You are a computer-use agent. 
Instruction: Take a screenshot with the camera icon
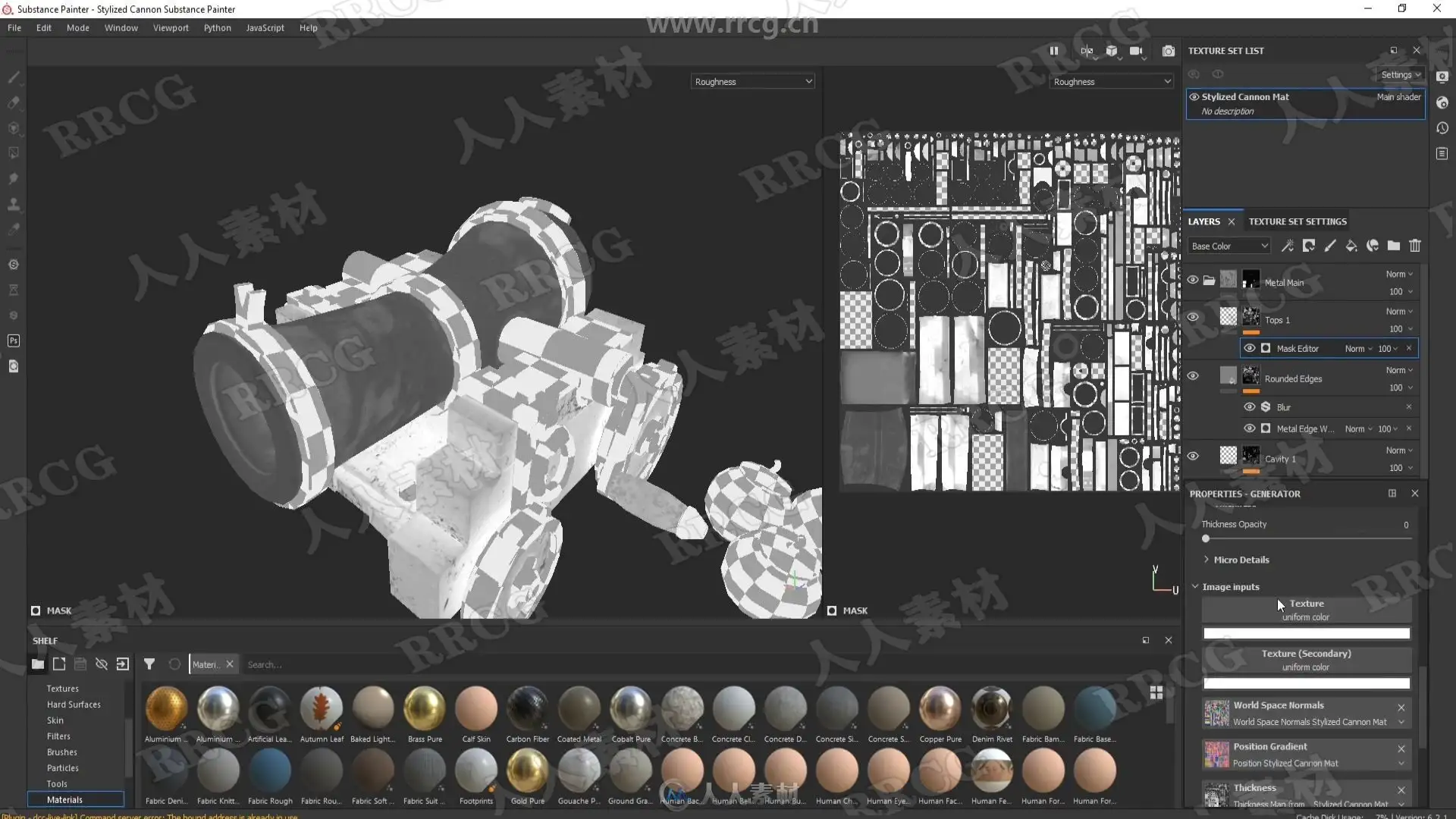[x=1169, y=51]
